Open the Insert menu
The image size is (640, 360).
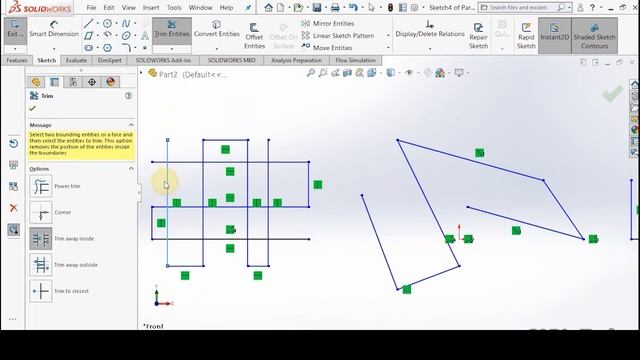pyautogui.click(x=151, y=7)
